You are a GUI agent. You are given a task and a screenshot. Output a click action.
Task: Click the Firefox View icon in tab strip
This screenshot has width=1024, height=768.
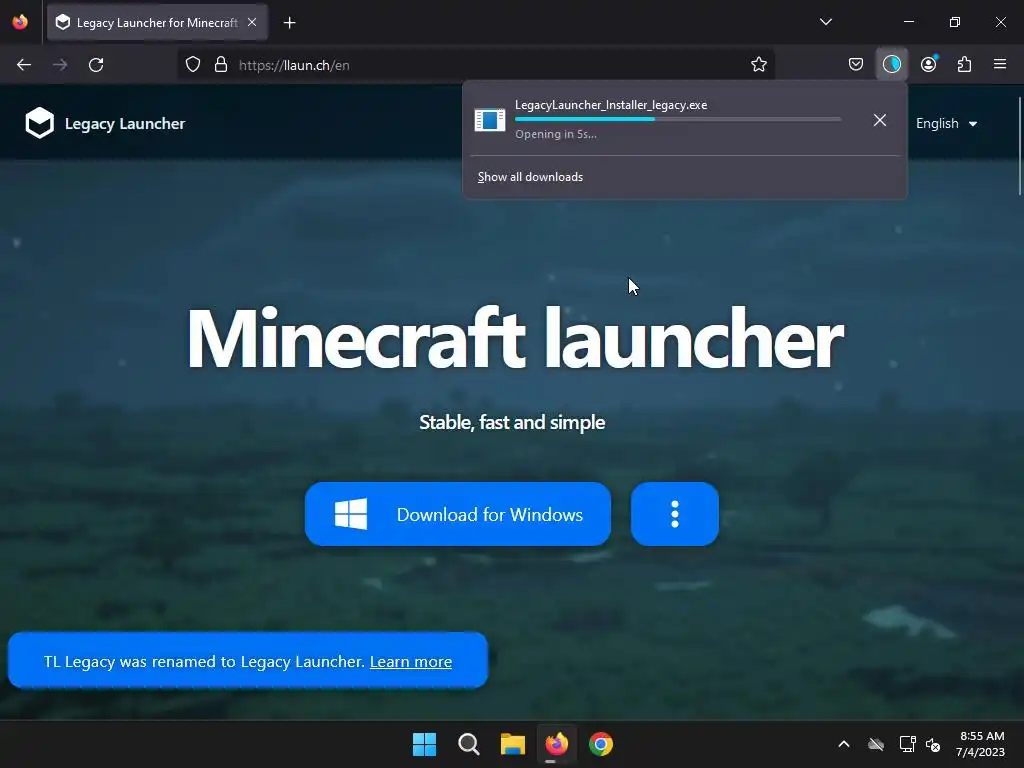coord(20,22)
